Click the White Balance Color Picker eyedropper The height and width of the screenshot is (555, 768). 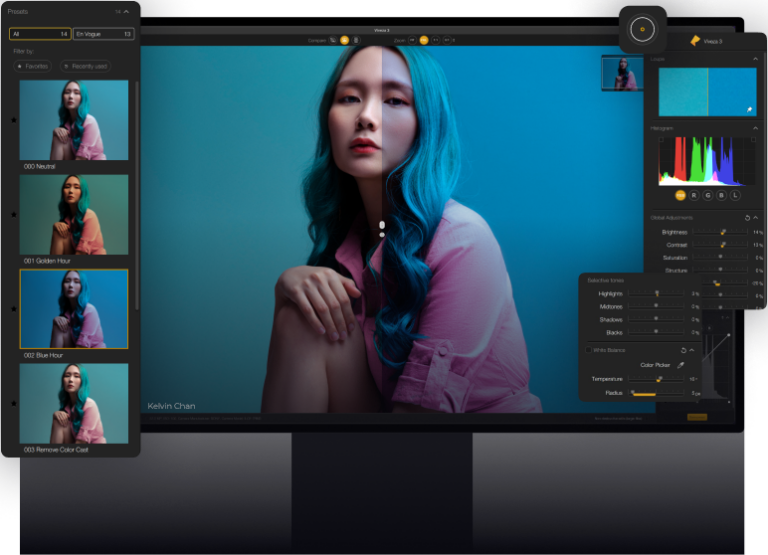(x=681, y=365)
